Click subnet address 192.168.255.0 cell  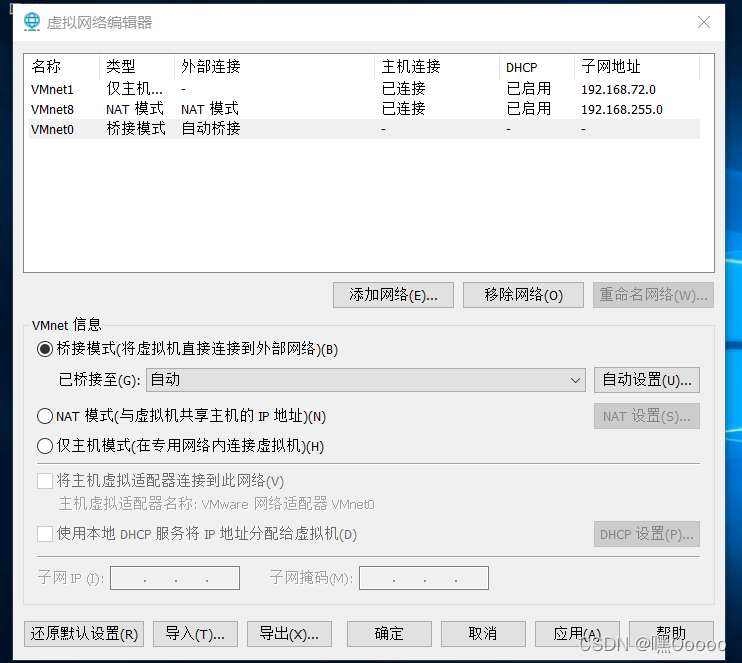click(x=622, y=109)
